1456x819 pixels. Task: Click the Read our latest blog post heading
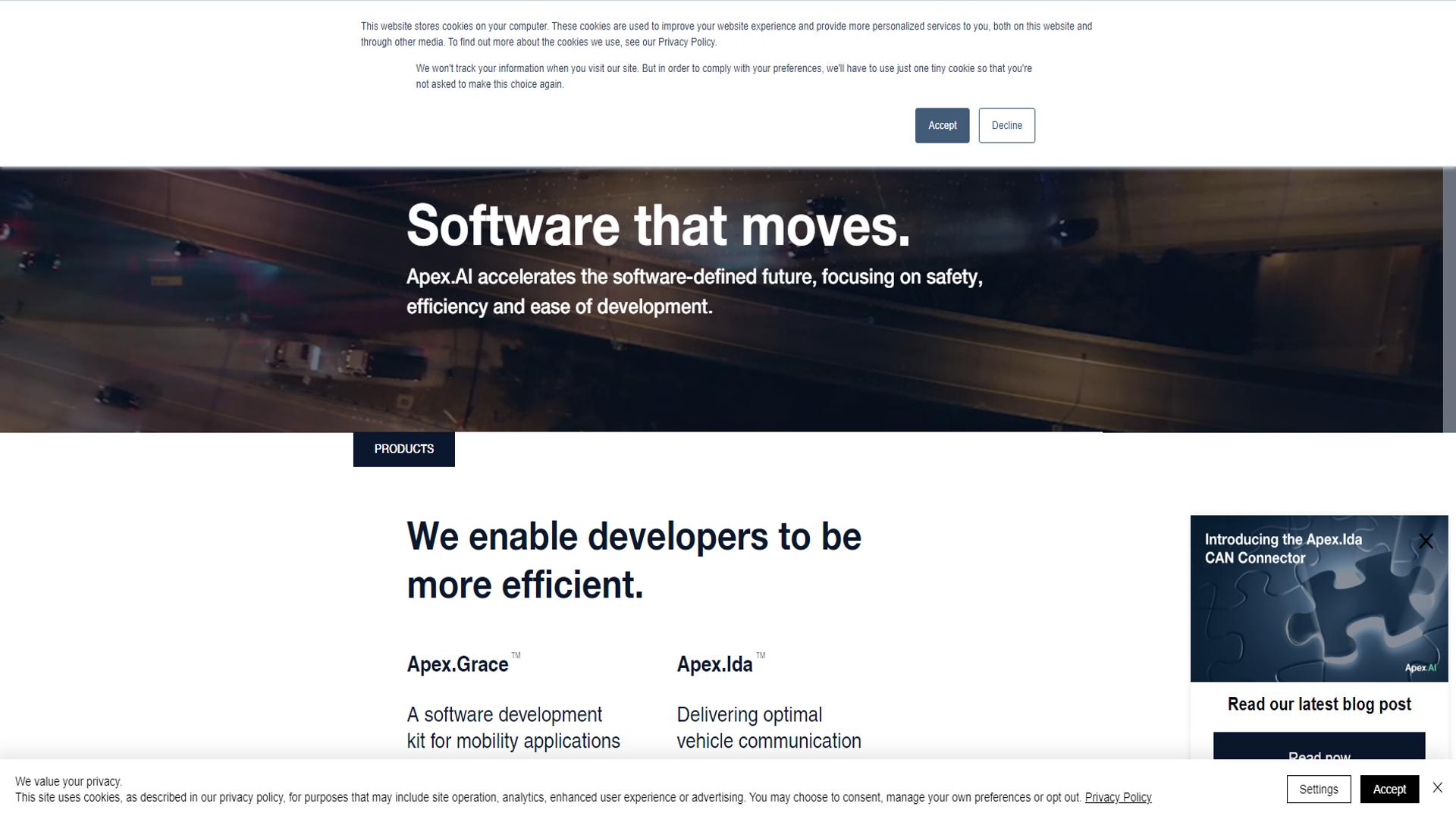[1319, 704]
